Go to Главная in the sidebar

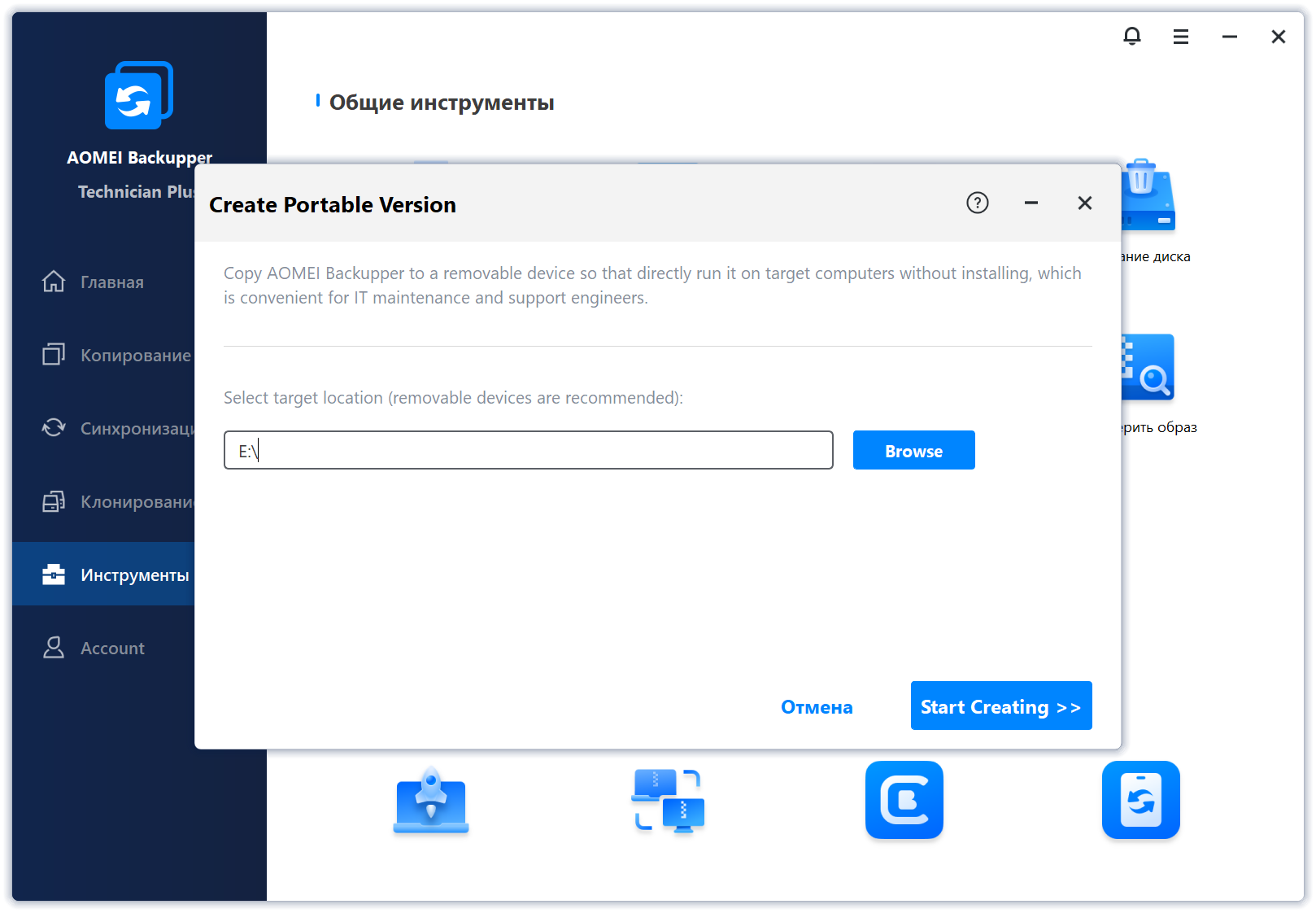pyautogui.click(x=103, y=282)
